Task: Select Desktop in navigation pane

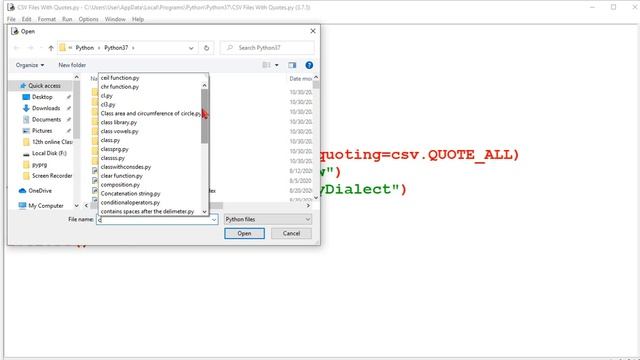Action: (x=42, y=97)
